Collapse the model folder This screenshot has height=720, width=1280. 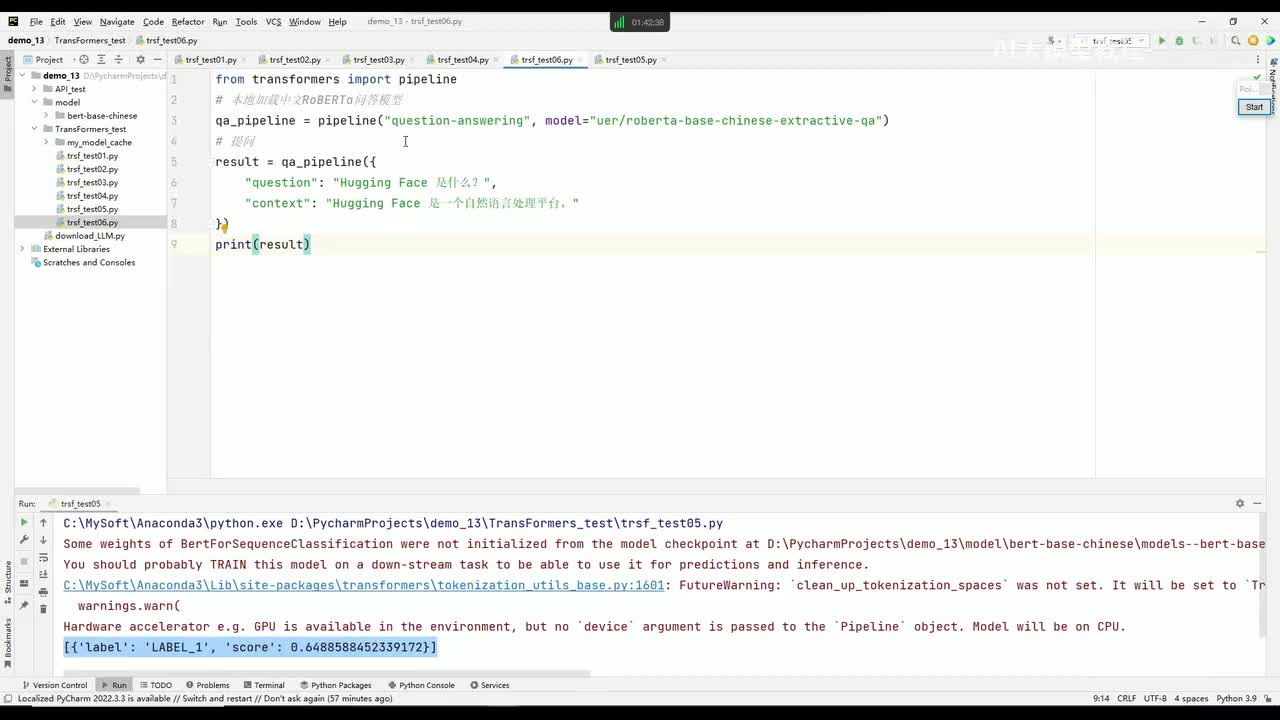(34, 102)
